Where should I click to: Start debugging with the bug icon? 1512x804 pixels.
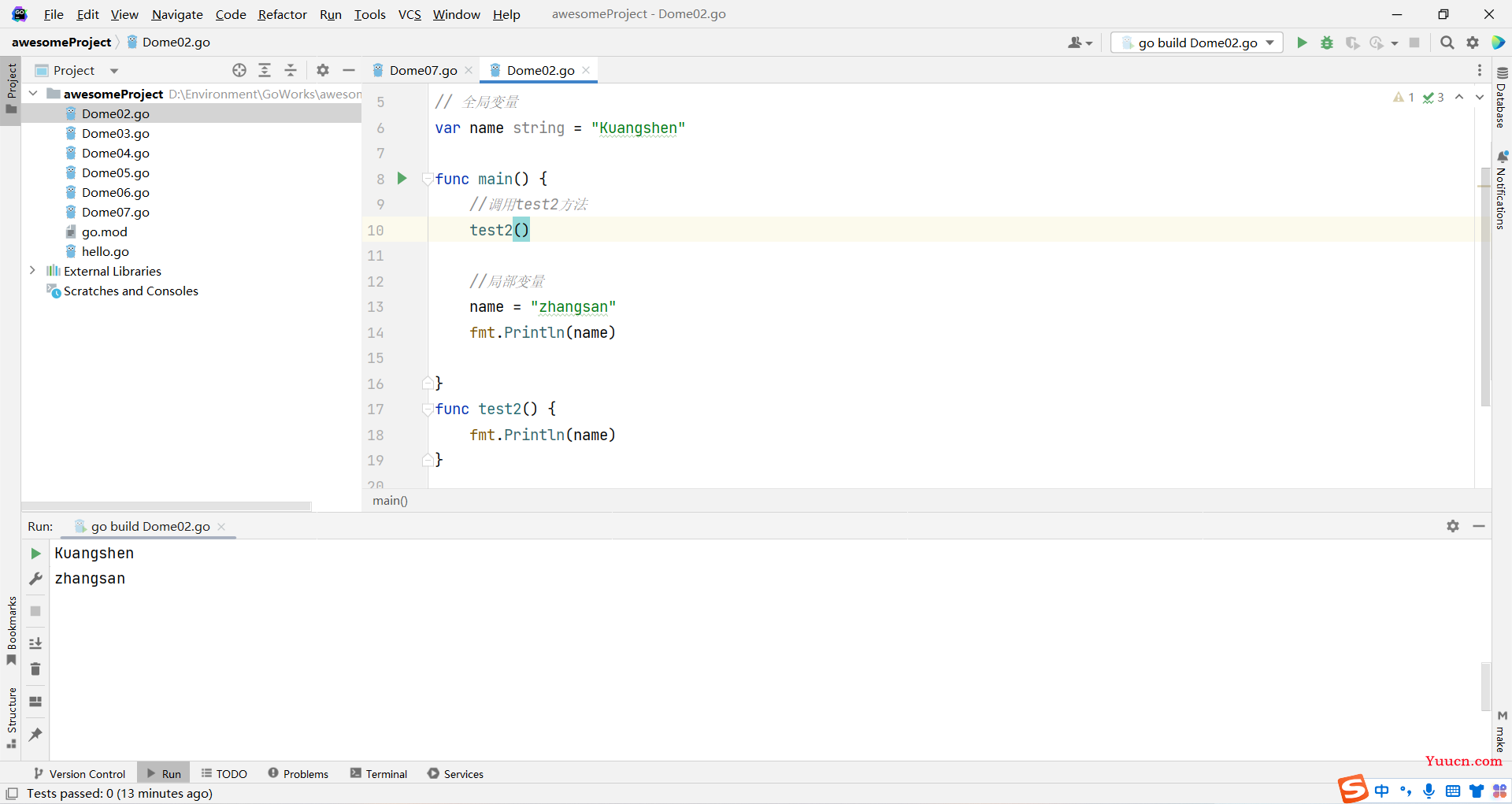(x=1327, y=43)
